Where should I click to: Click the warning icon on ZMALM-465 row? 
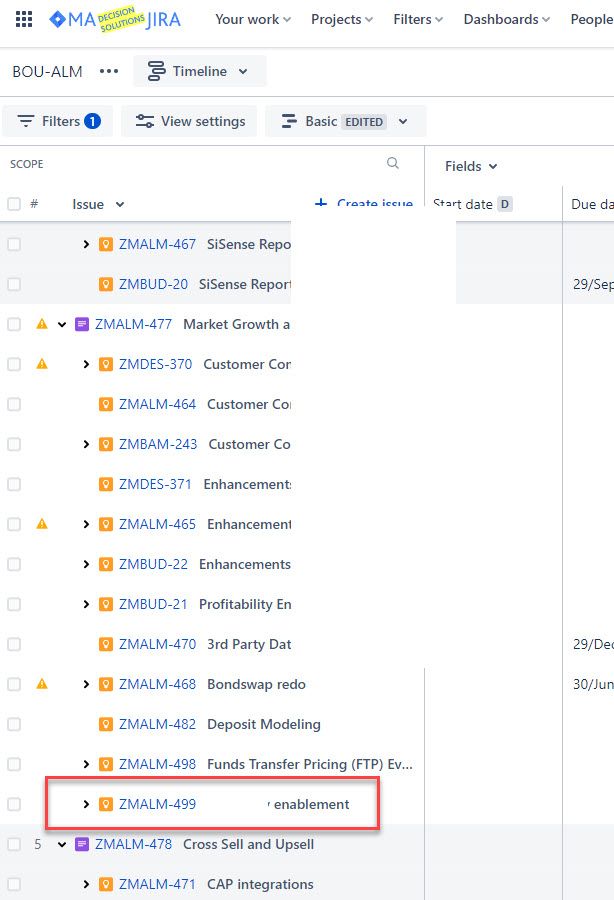(x=42, y=523)
